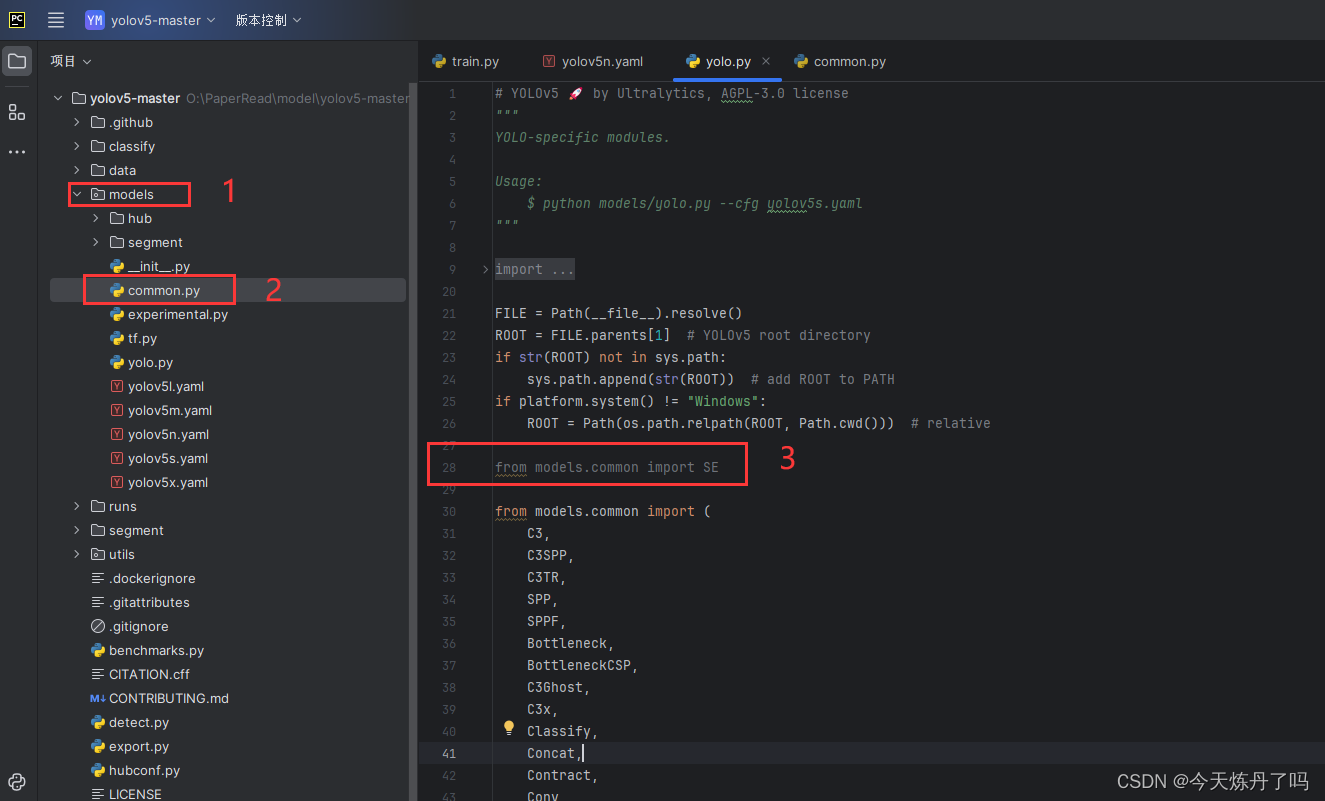Switch to the yolov5n.yaml tab
The image size is (1325, 801).
coord(593,61)
